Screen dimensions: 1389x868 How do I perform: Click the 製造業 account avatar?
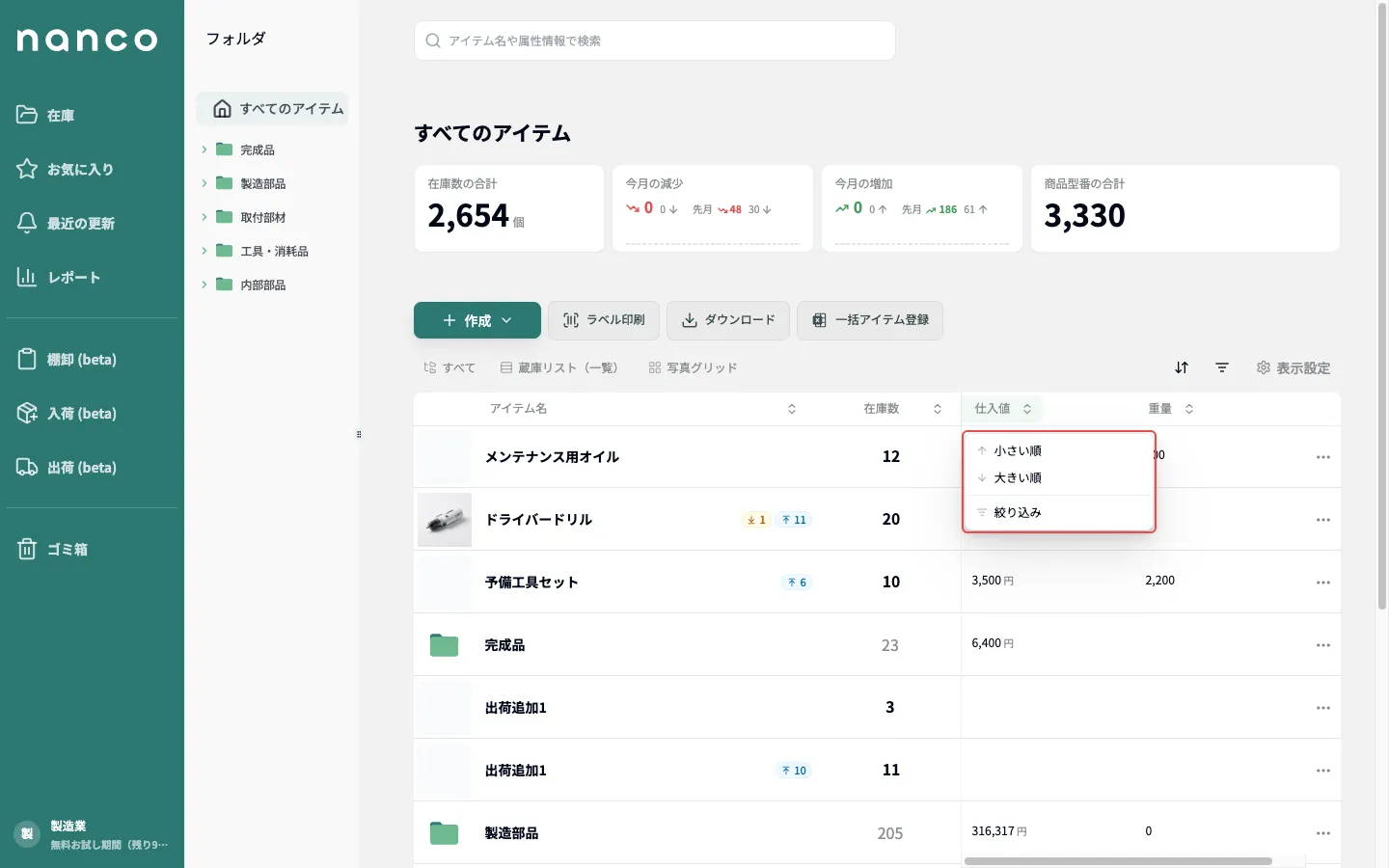[x=26, y=834]
